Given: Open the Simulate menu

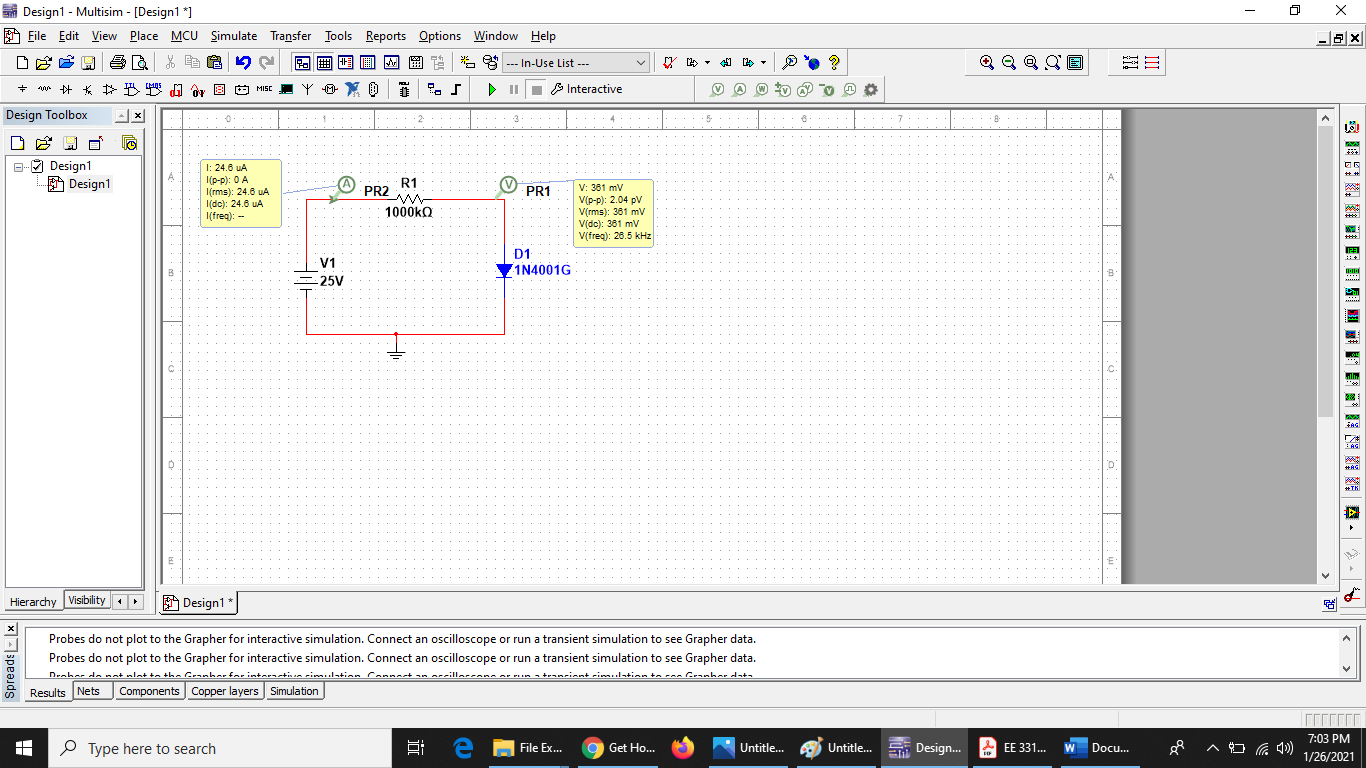Looking at the screenshot, I should pos(233,36).
